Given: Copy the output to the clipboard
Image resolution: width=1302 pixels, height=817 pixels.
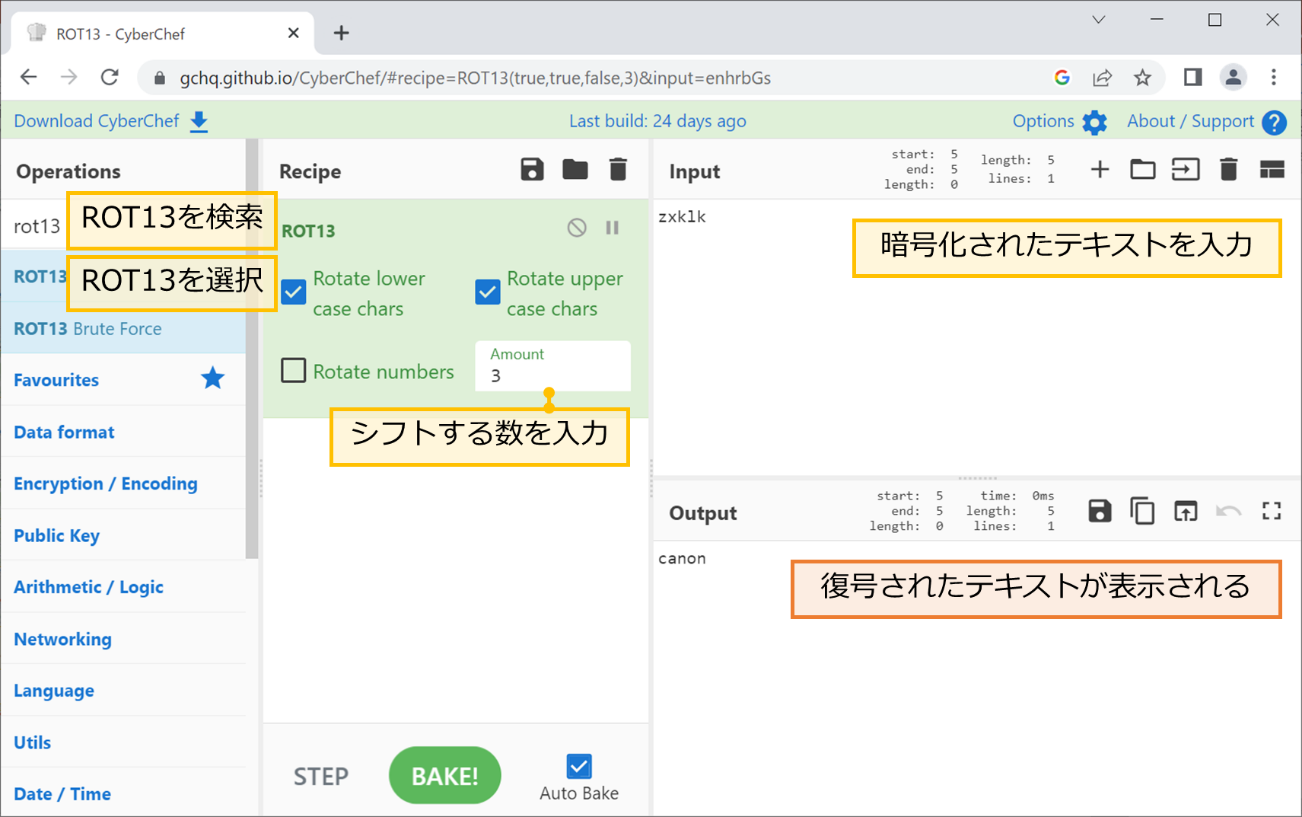Looking at the screenshot, I should click(x=1142, y=511).
